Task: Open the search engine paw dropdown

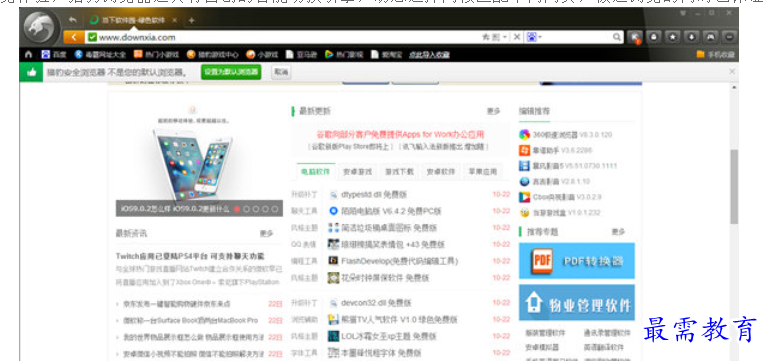Action: click(x=535, y=37)
